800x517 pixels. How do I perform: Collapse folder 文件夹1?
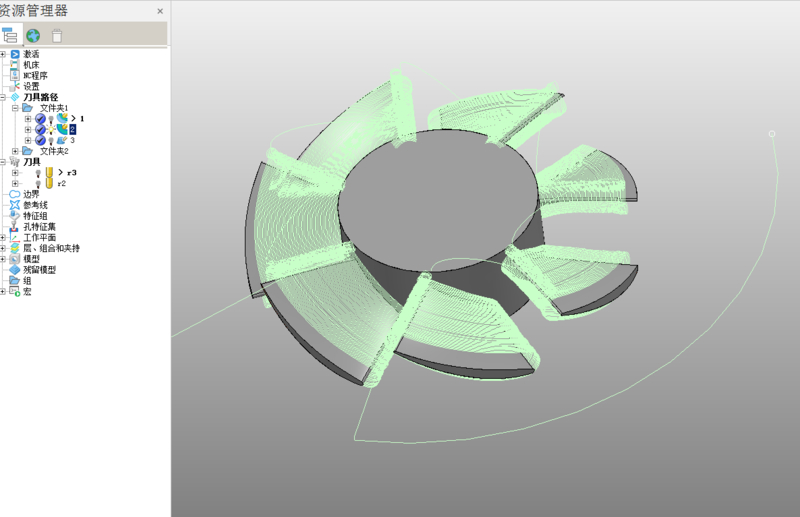tap(15, 108)
